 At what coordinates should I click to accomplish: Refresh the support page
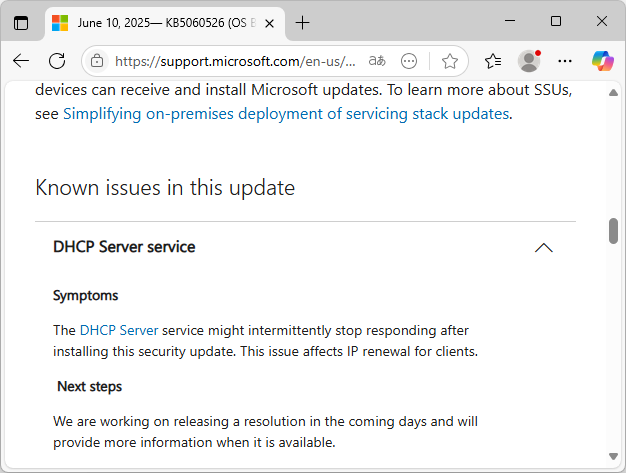tap(57, 61)
